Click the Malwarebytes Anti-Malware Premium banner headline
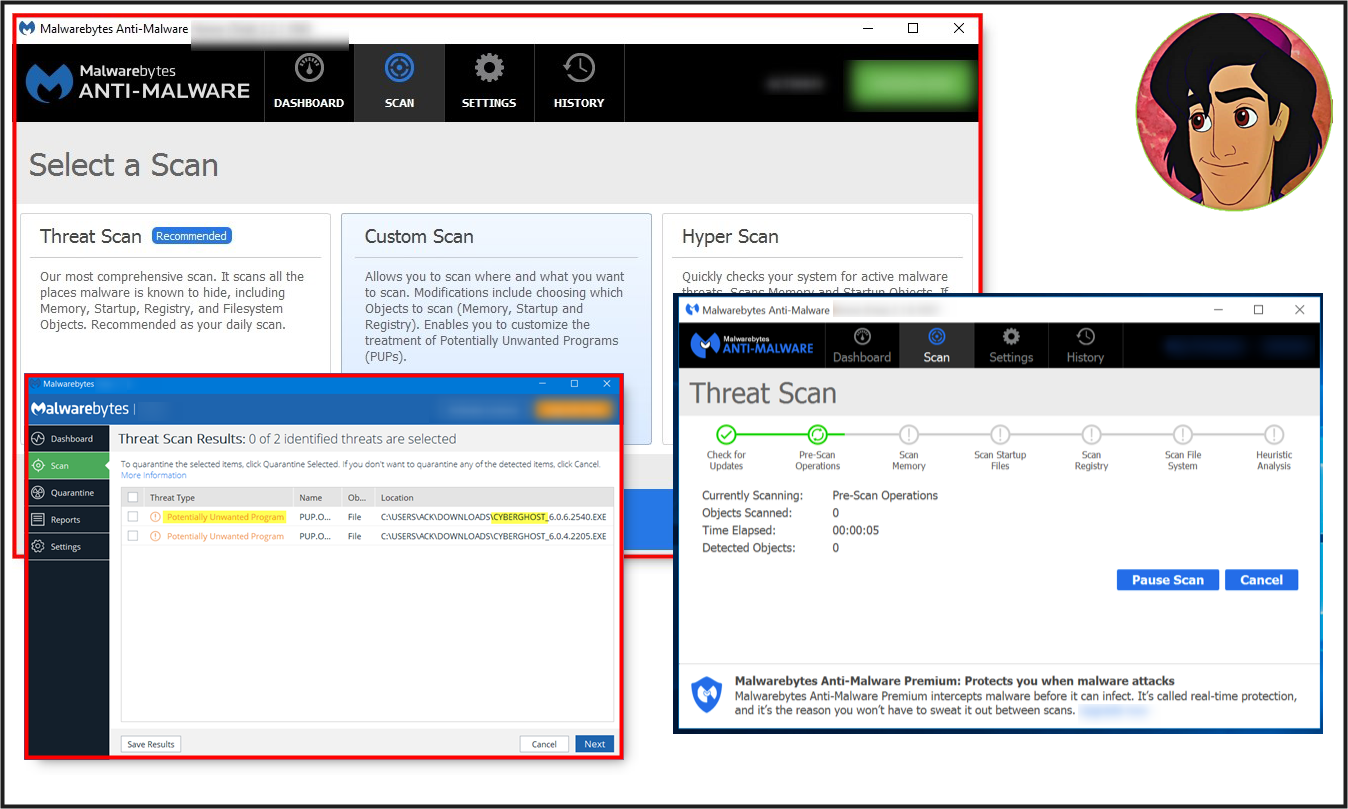 tap(954, 681)
